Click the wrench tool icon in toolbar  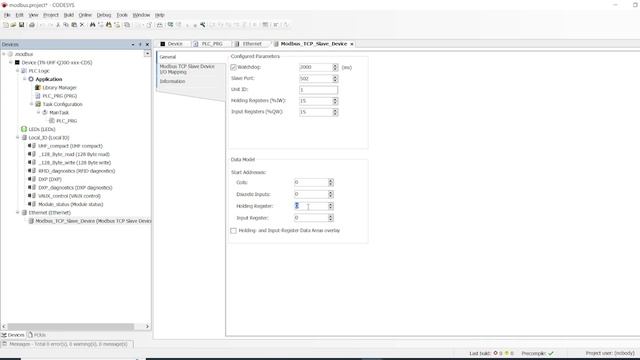(202, 25)
